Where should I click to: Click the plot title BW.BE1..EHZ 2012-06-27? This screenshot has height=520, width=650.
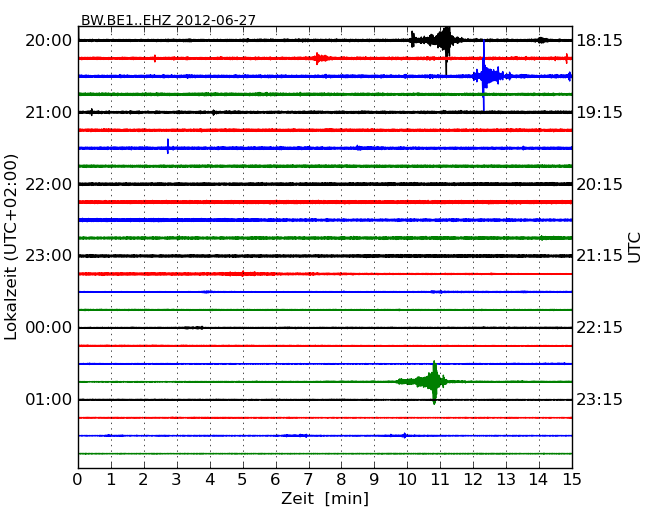pos(168,20)
